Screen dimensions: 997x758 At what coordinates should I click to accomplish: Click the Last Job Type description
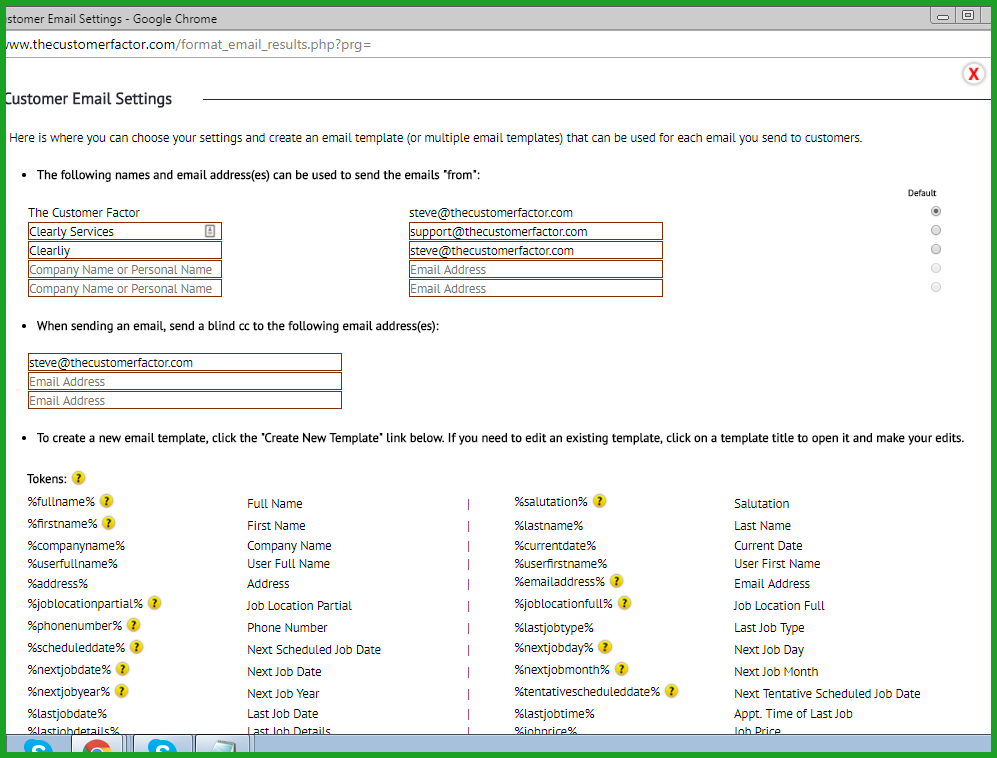(x=769, y=628)
